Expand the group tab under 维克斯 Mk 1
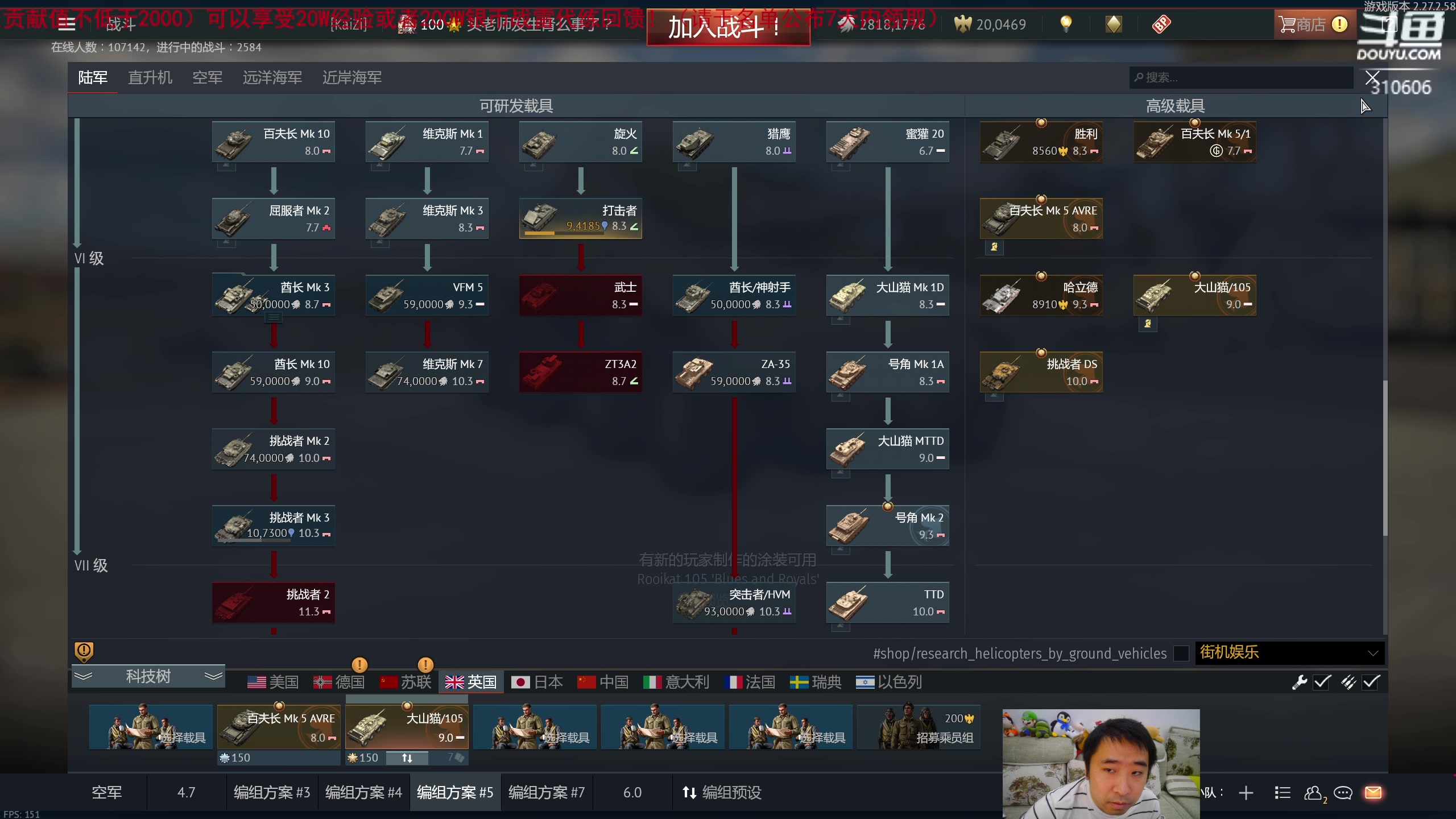 point(379,166)
